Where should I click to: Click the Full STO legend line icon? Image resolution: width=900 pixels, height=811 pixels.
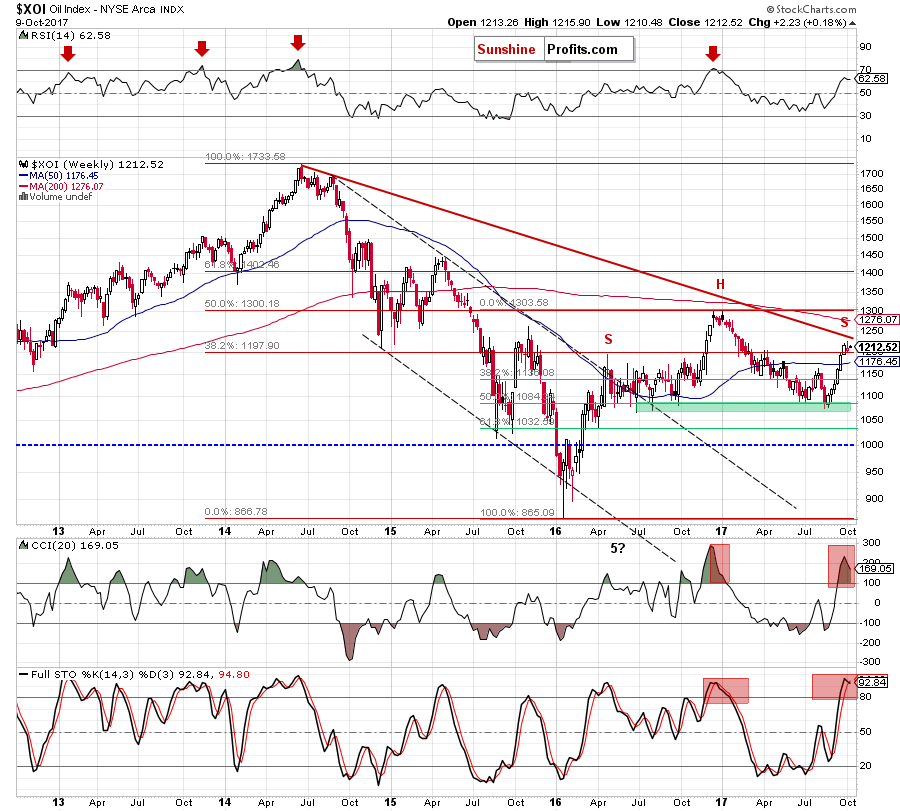(24, 674)
